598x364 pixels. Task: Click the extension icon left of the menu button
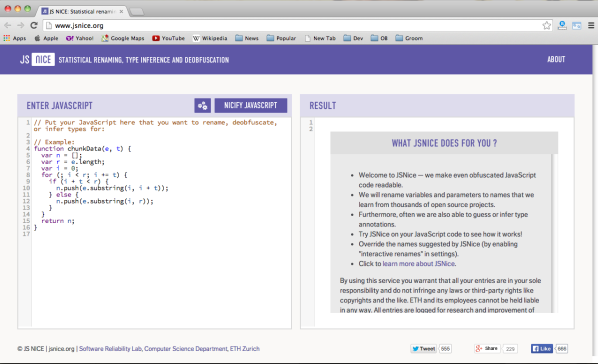coord(577,26)
